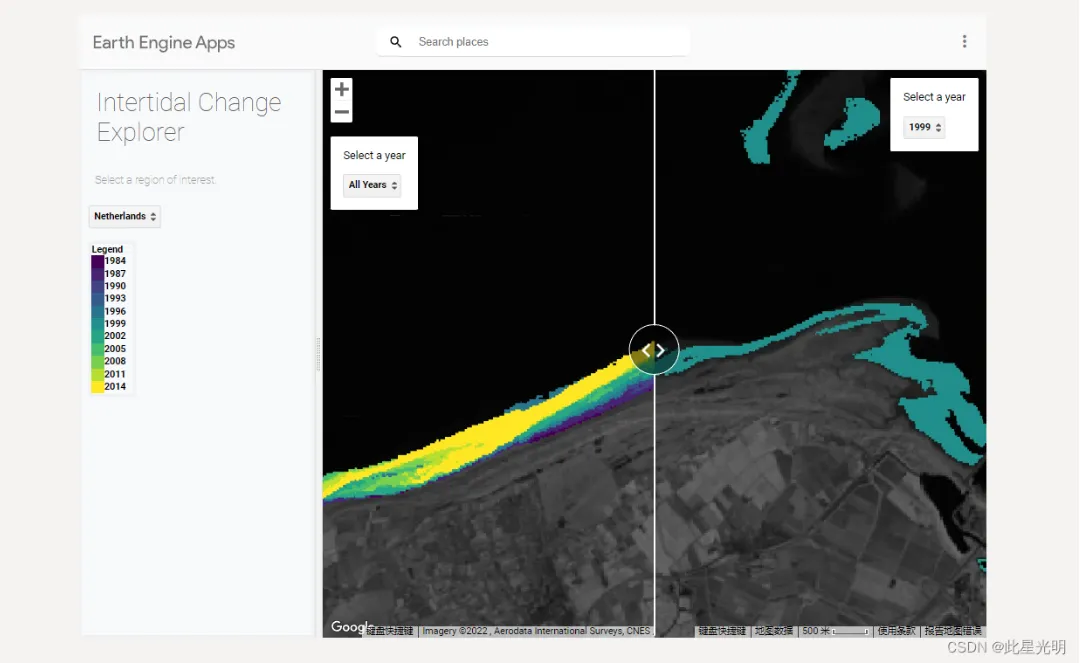The image size is (1080, 663).
Task: Click the 2011 legend label
Action: [115, 375]
